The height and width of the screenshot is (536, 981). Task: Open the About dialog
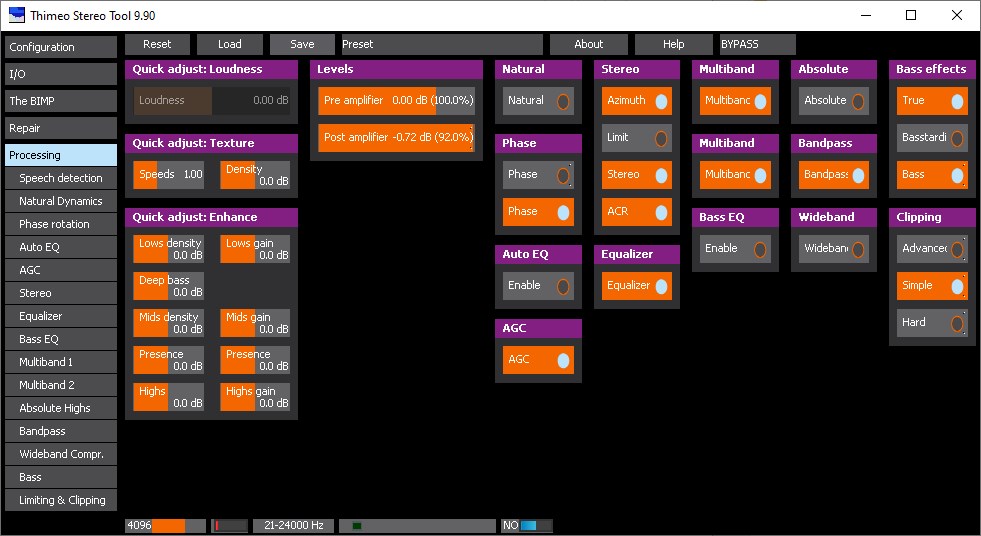click(589, 44)
